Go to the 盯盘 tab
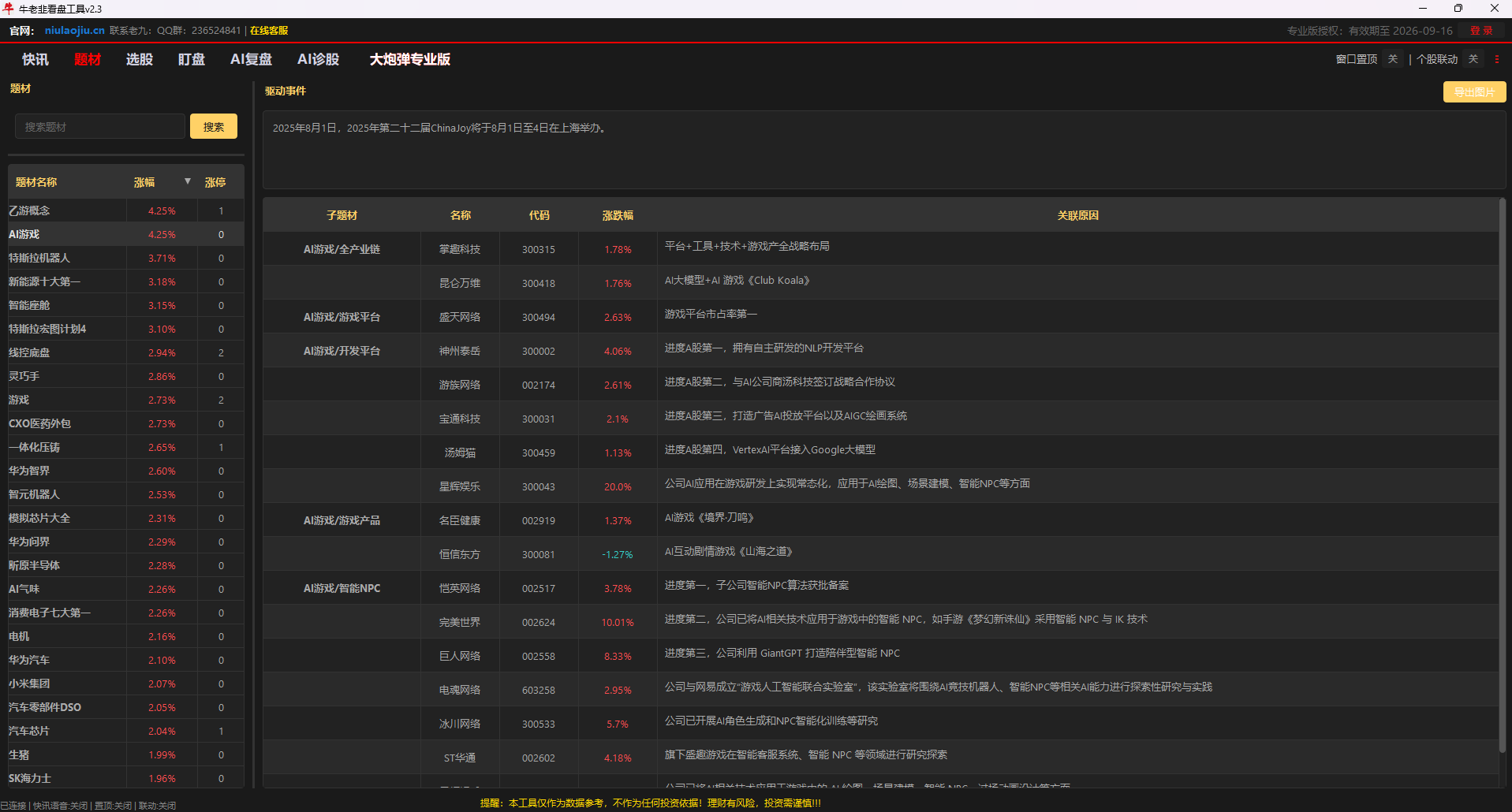 click(x=191, y=59)
